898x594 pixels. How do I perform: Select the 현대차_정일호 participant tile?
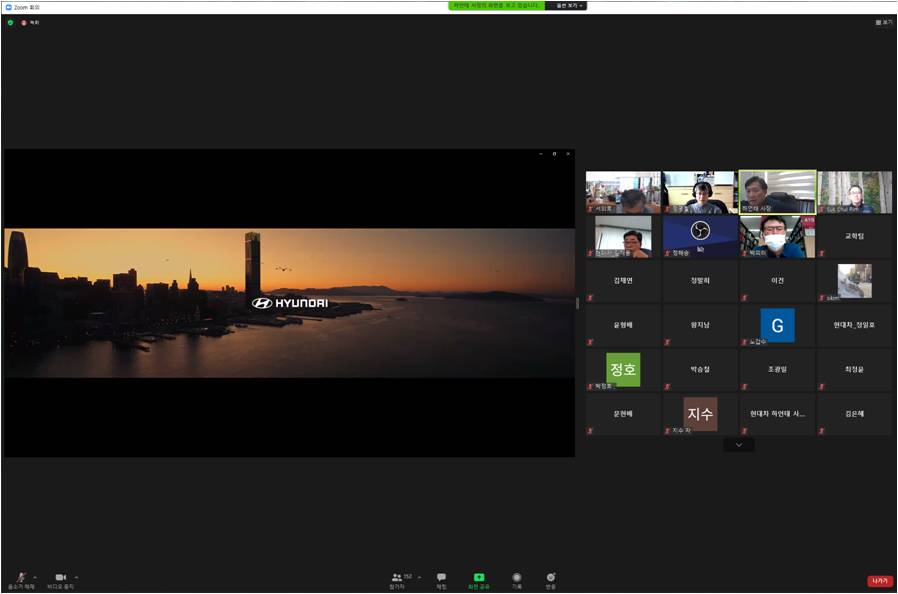pyautogui.click(x=854, y=325)
